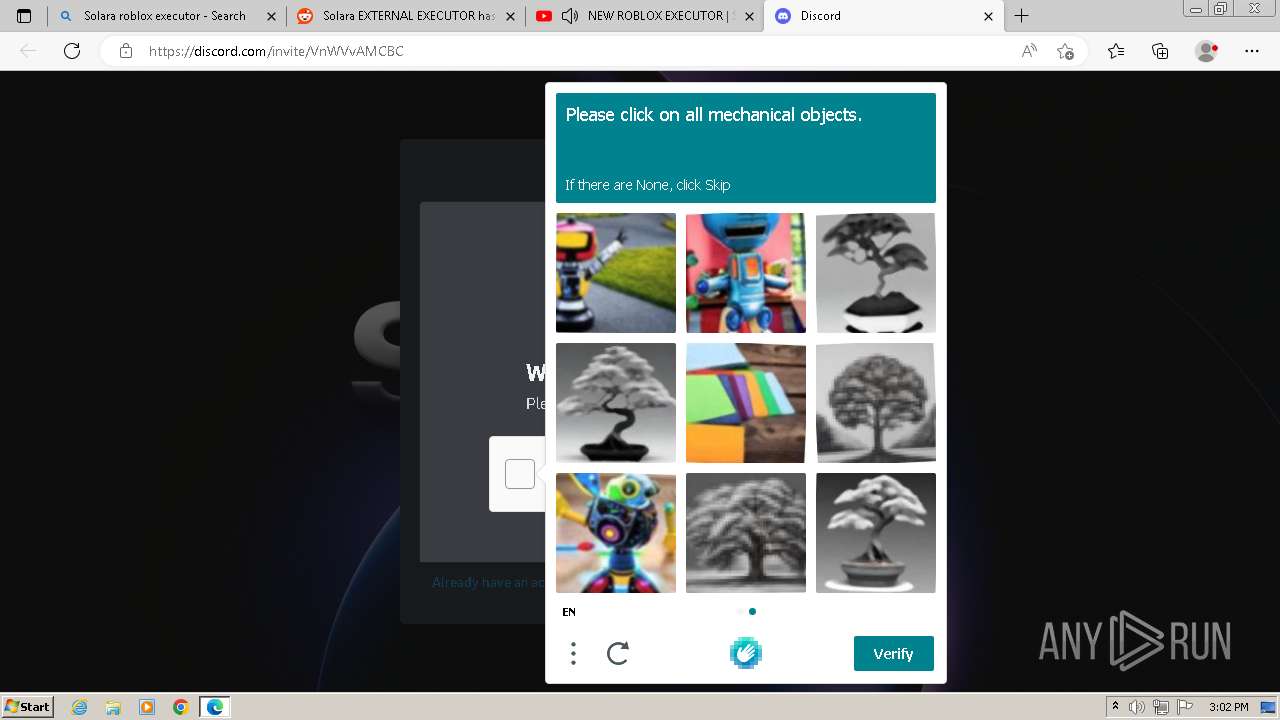Click the hCaptcha logo icon

click(746, 653)
